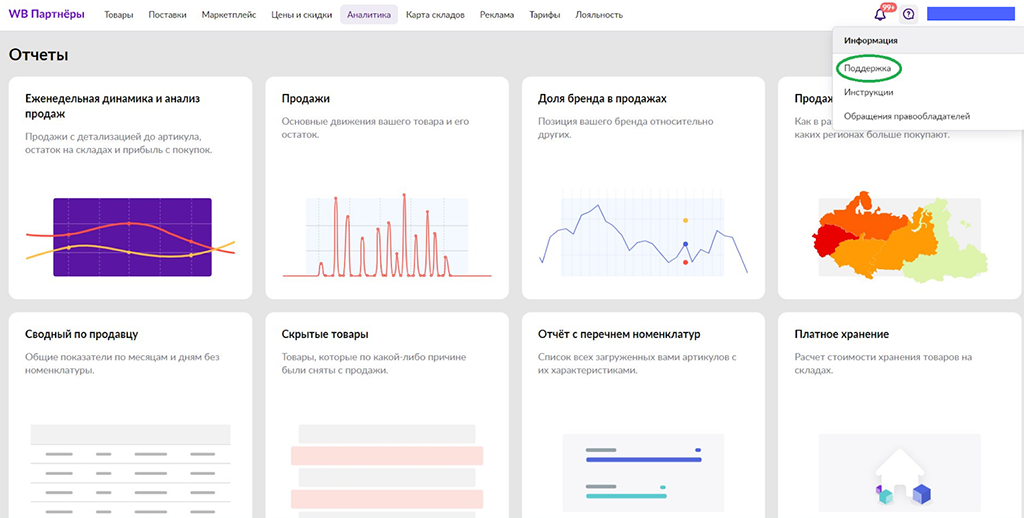Click the weekly dynamics purple chart thumbnail

pyautogui.click(x=131, y=237)
